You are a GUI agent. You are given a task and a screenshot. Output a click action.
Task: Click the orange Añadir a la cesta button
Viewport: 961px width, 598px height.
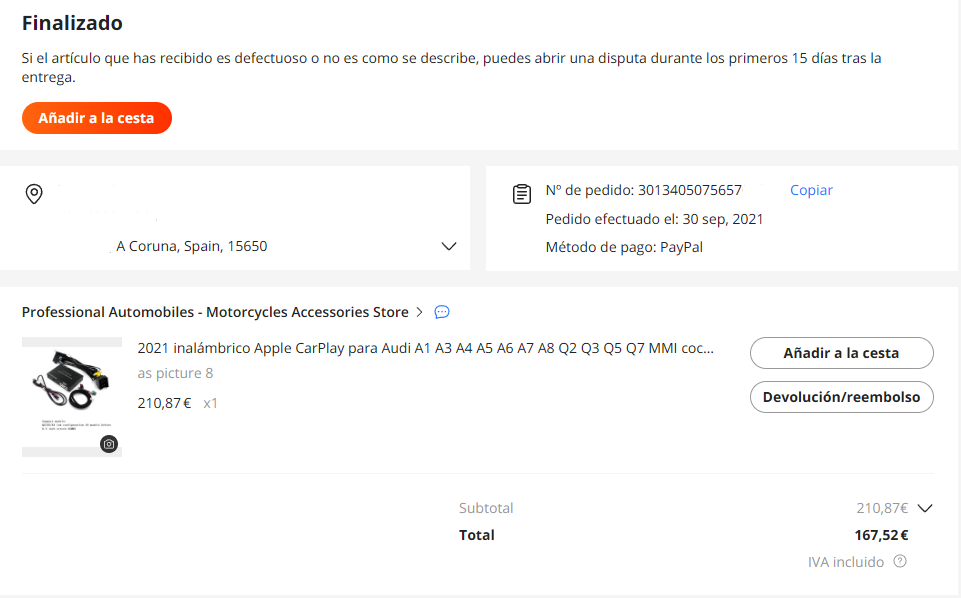pyautogui.click(x=97, y=118)
